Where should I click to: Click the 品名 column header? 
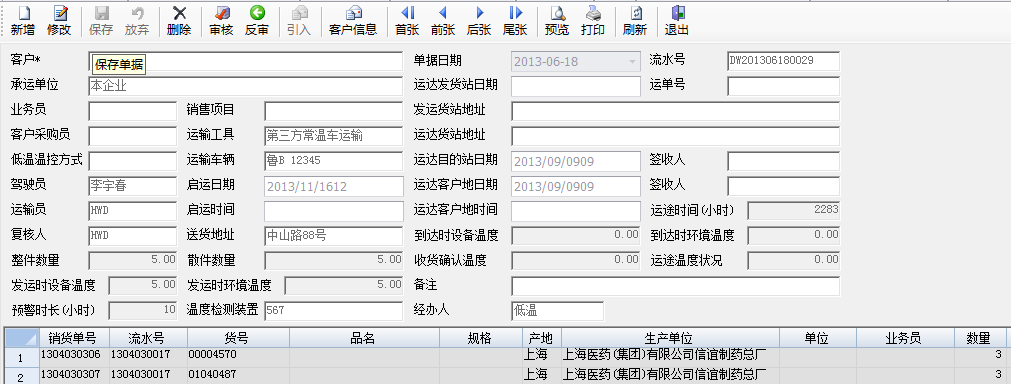(364, 338)
